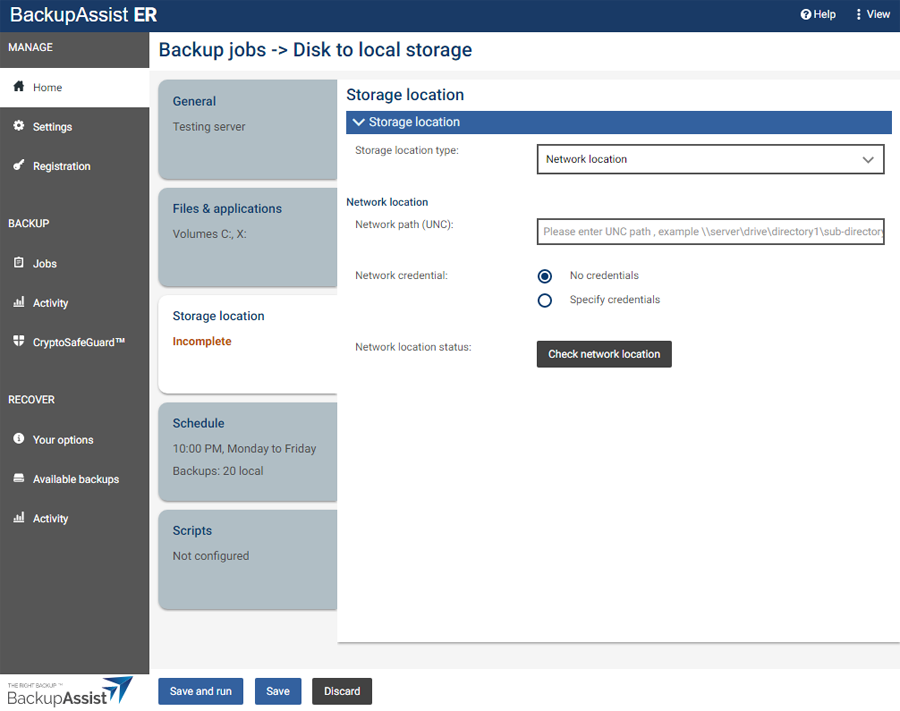Screen dimensions: 900x711
Task: Open Your options under Recover
Action: 75,440
